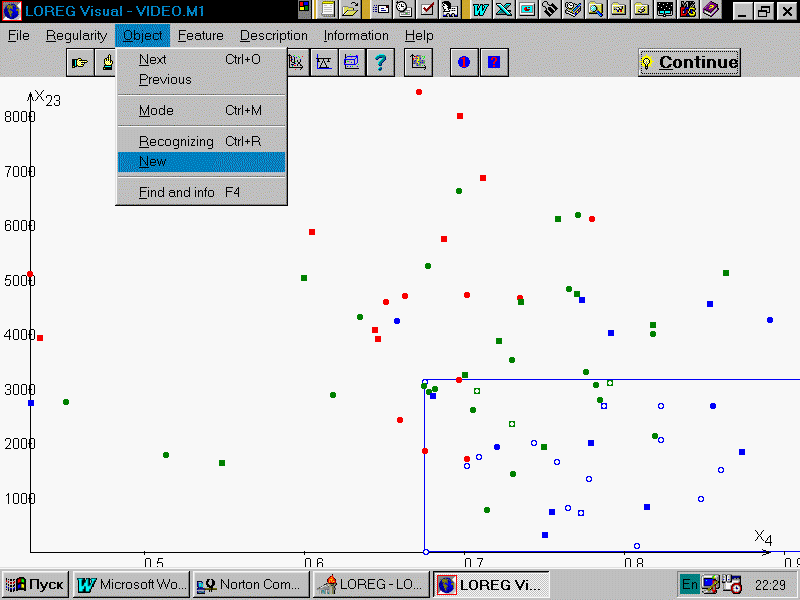
Task: Switch to Norton Commander in taskbar
Action: (250, 584)
